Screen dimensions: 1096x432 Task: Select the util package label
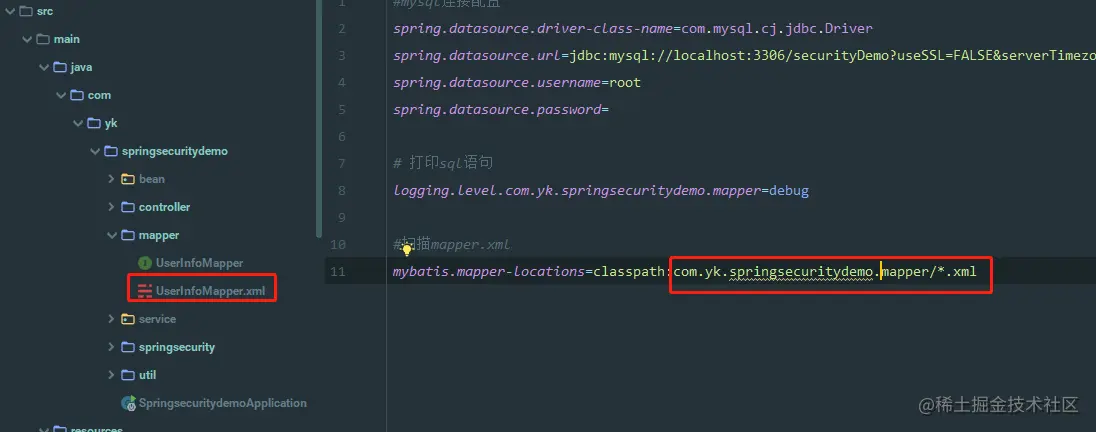click(147, 375)
